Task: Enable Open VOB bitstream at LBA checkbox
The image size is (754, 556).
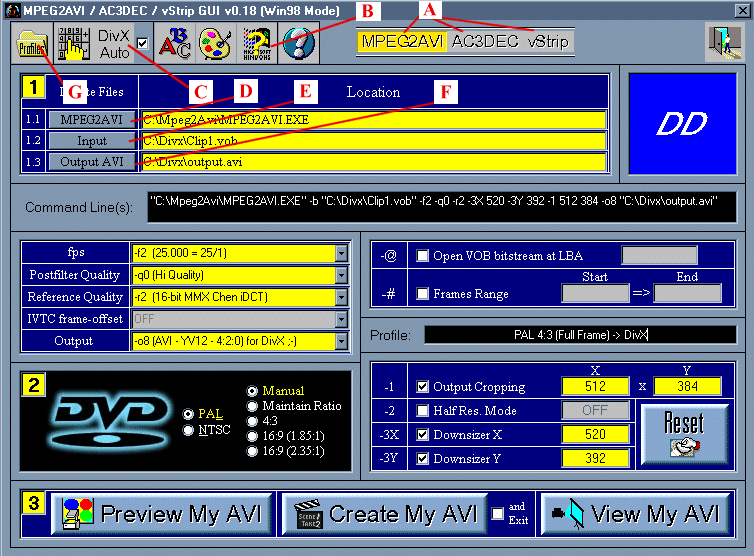Action: tap(422, 255)
